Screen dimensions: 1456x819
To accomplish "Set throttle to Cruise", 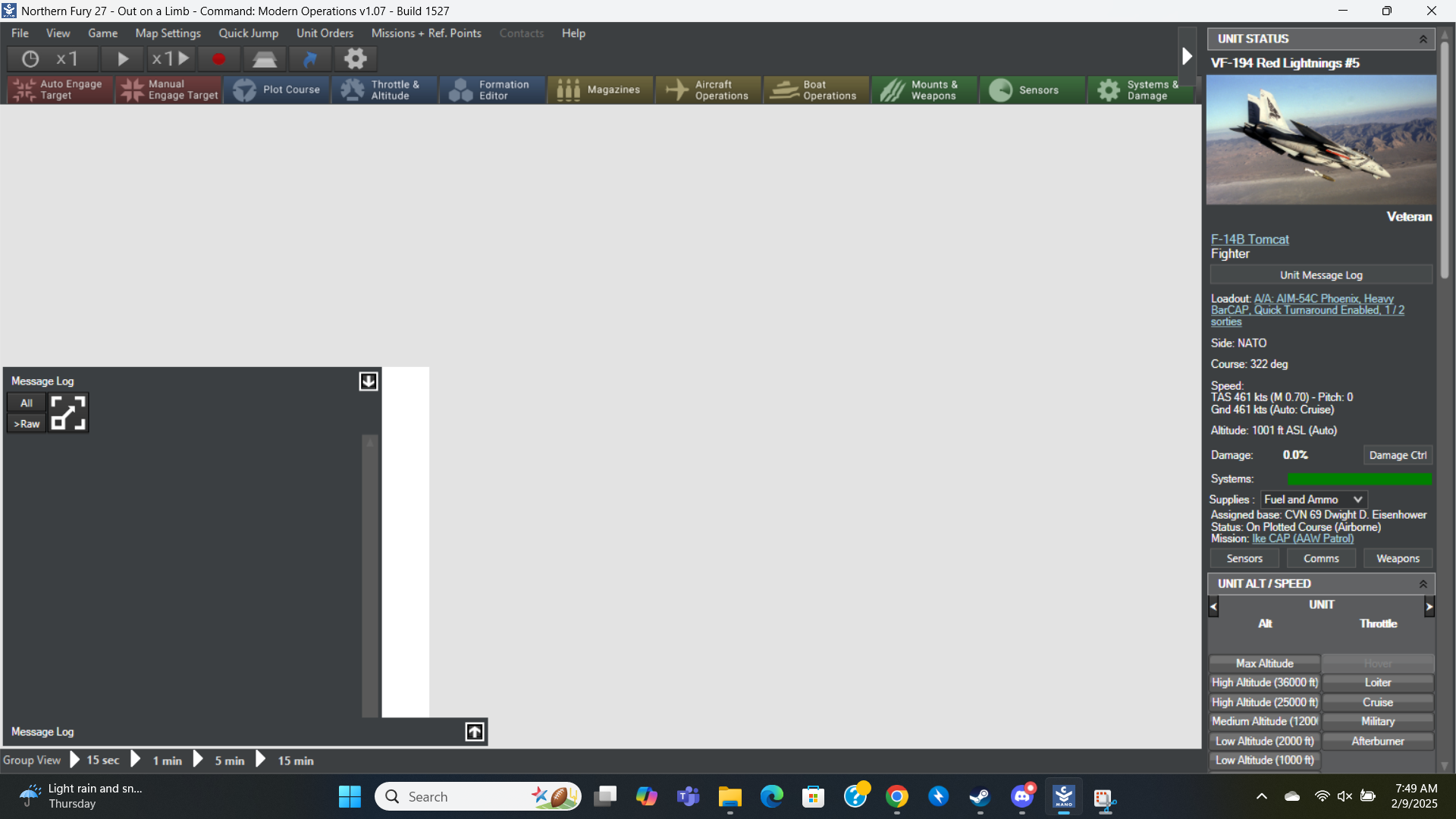I will click(x=1378, y=703).
